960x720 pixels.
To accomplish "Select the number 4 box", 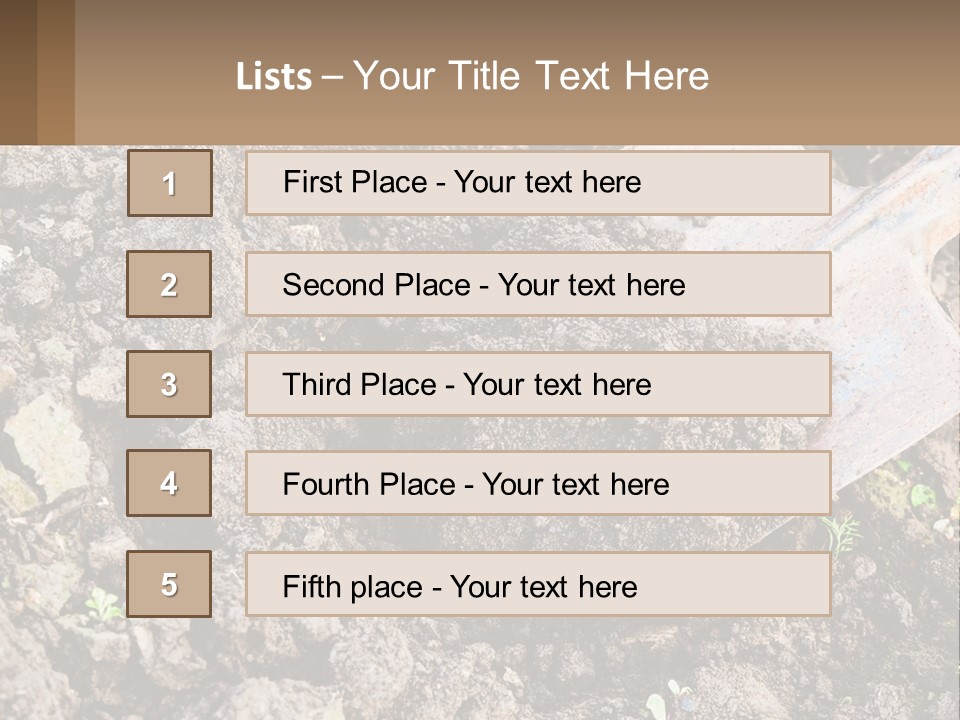I will pos(169,483).
